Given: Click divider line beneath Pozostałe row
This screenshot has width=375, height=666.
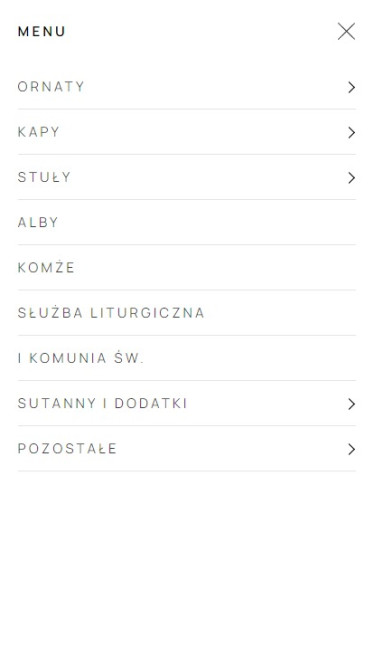Looking at the screenshot, I should (187, 471).
